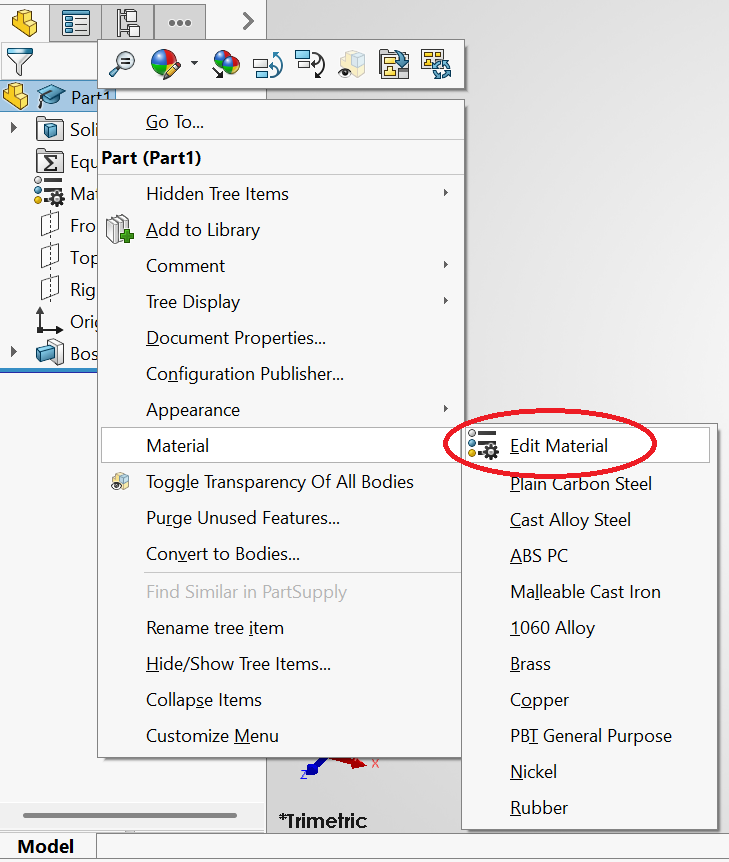This screenshot has width=729, height=862.
Task: Apply the PBT General Purpose material
Action: (589, 736)
